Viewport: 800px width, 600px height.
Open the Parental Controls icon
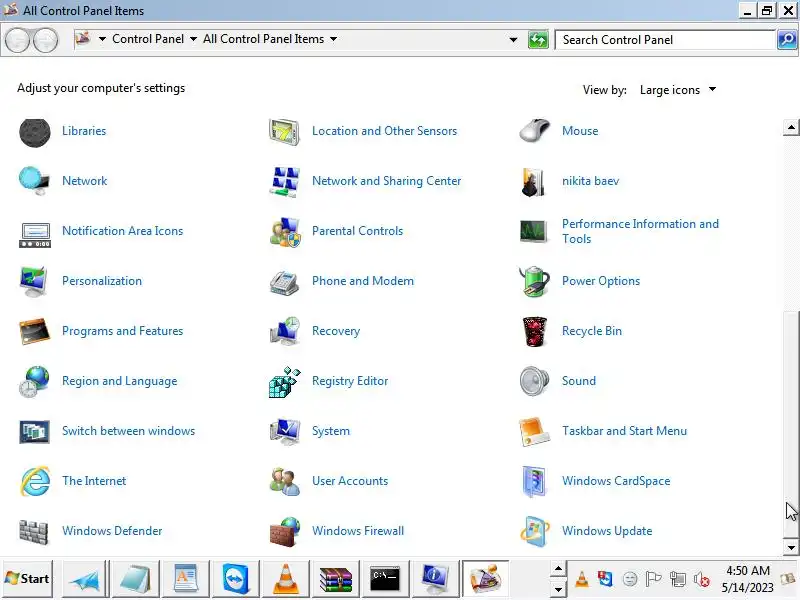(x=285, y=232)
